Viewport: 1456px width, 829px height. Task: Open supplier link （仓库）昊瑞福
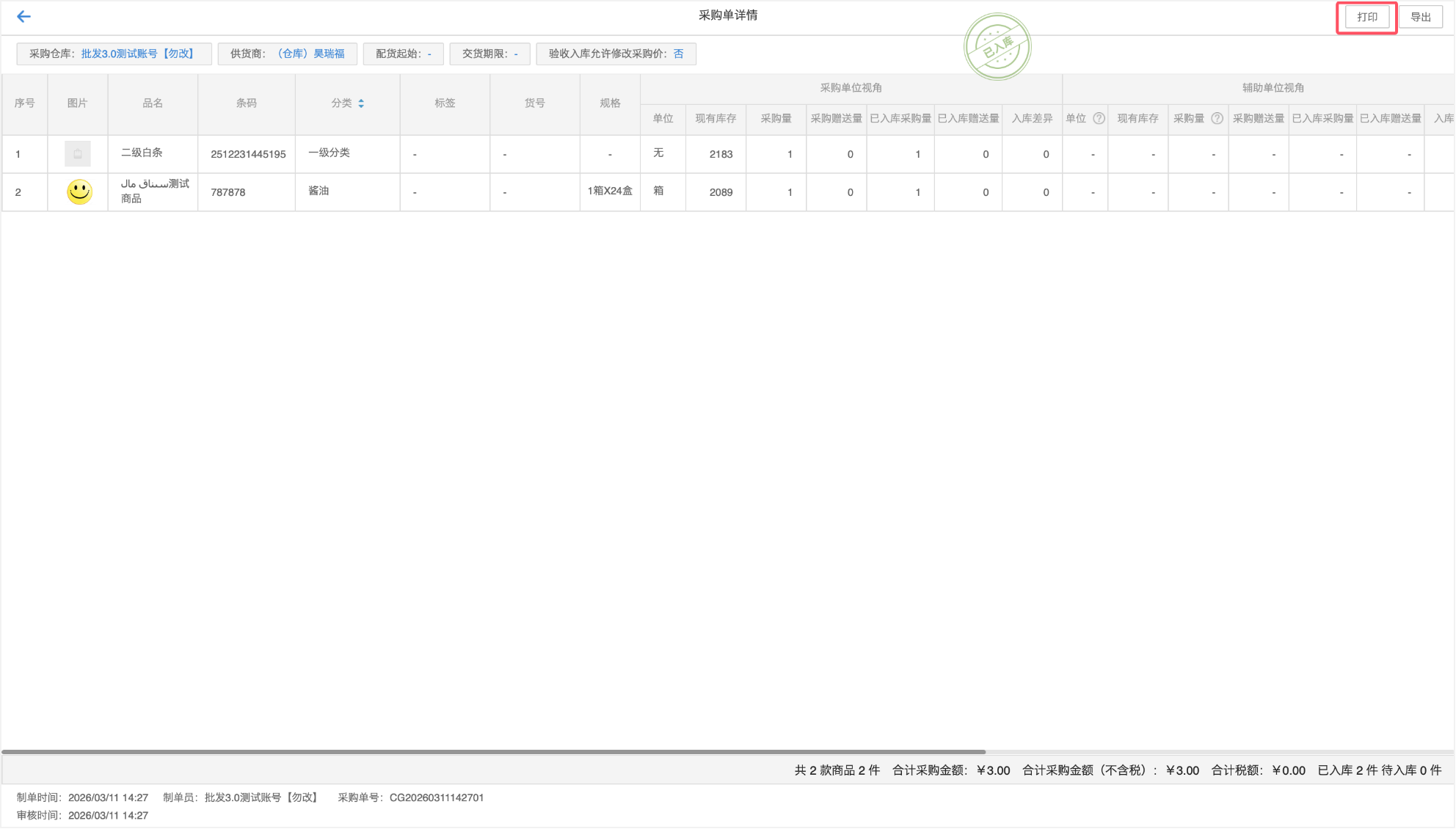point(310,54)
